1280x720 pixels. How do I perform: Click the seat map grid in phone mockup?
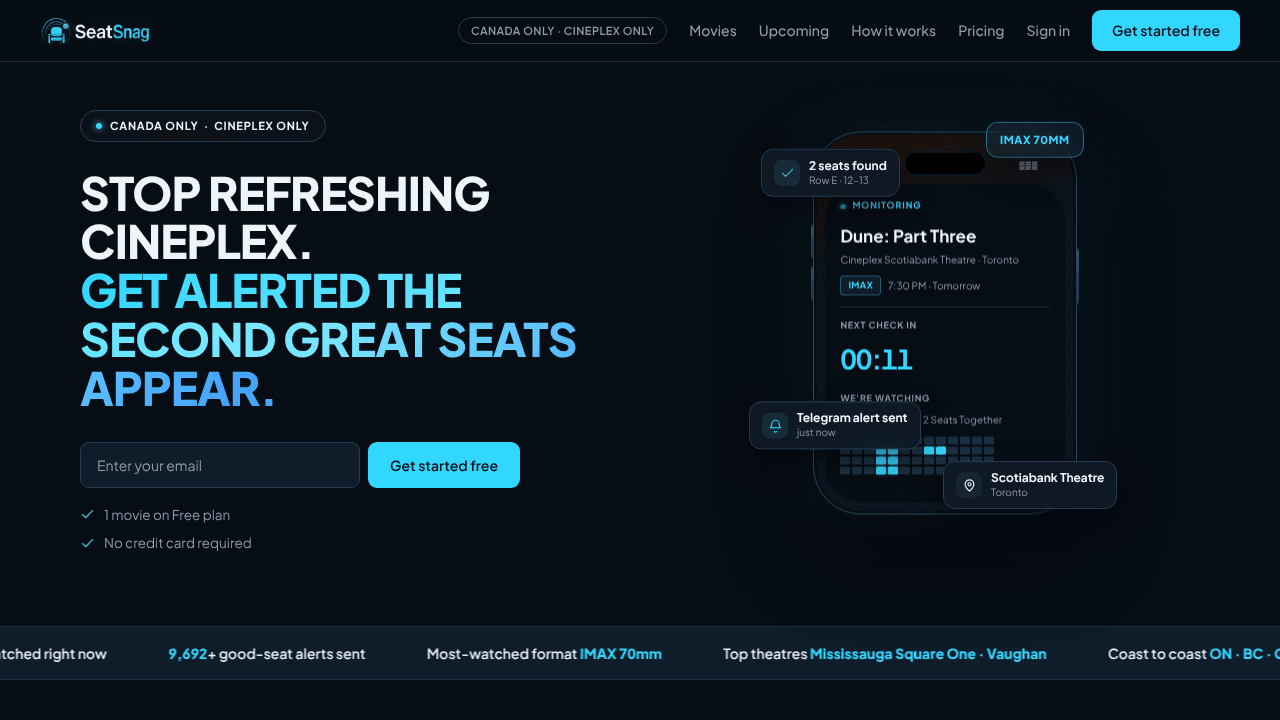coord(917,455)
